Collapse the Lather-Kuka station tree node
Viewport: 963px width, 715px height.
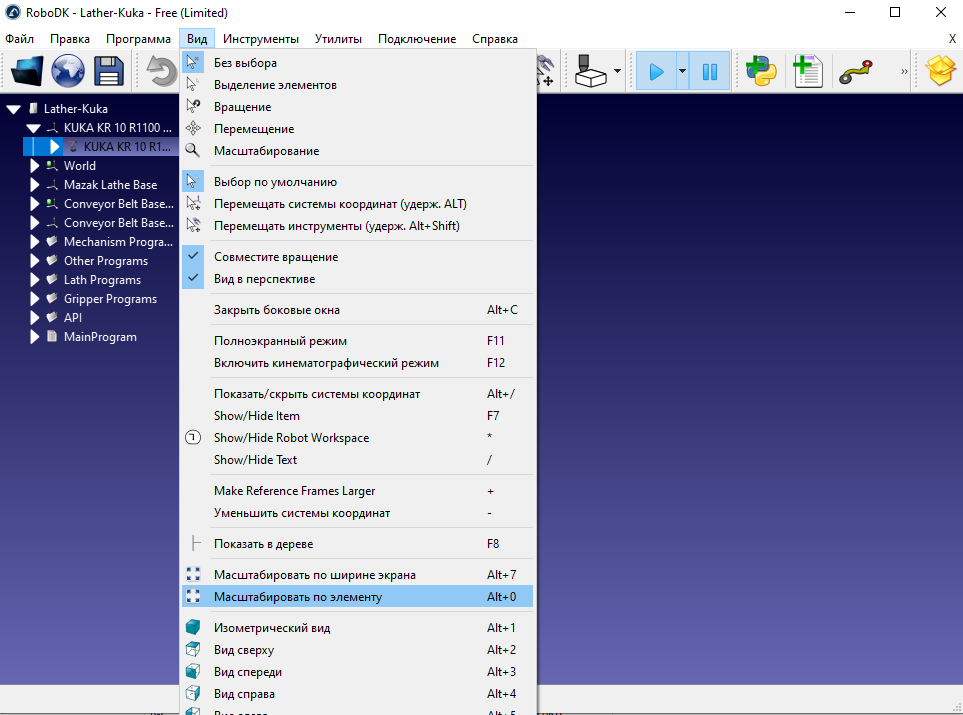pyautogui.click(x=14, y=109)
